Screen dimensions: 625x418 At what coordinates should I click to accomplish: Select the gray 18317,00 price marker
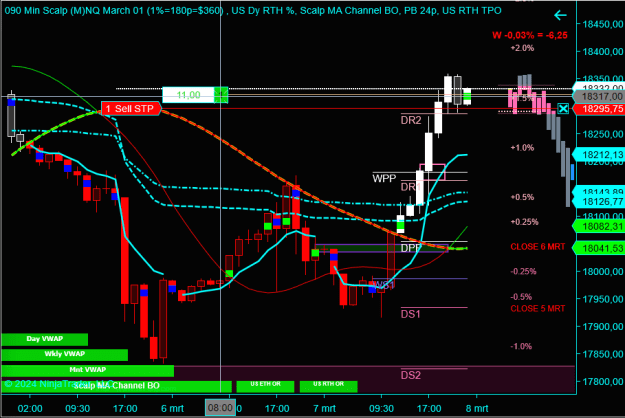(x=599, y=96)
